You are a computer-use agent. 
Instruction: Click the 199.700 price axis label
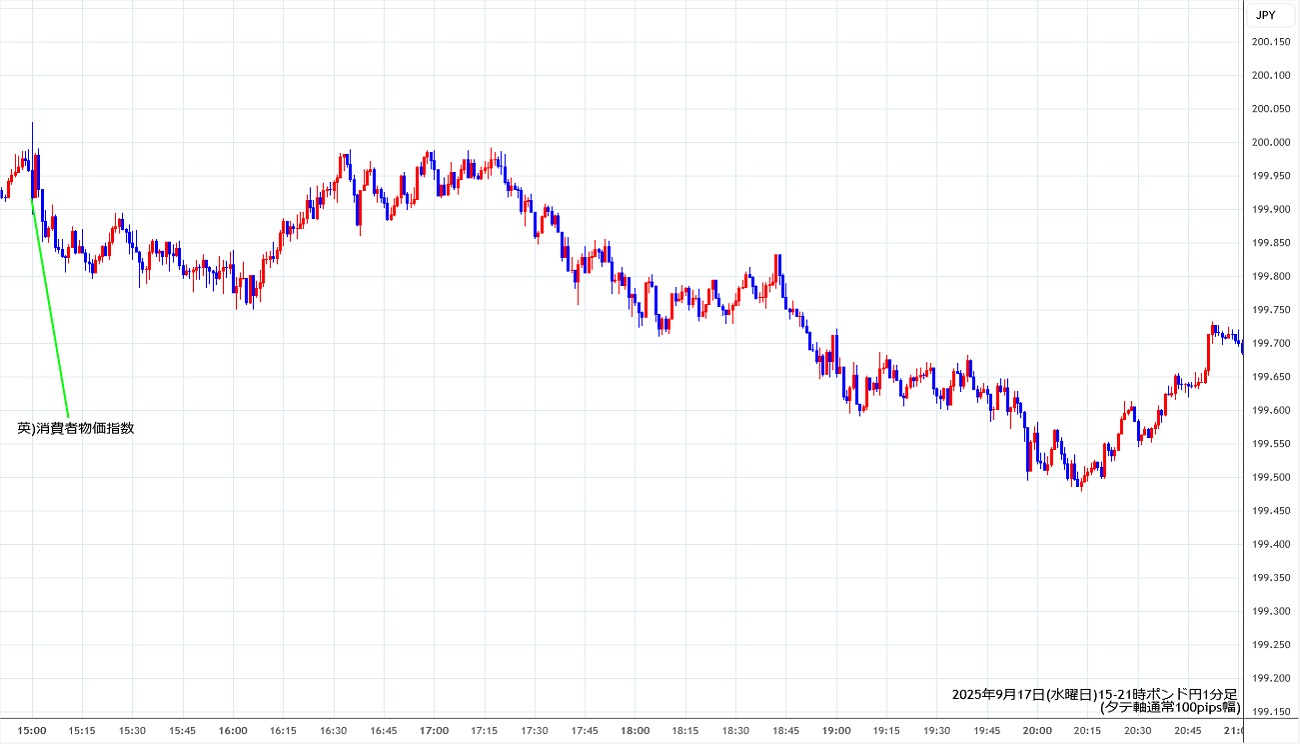(x=1270, y=343)
